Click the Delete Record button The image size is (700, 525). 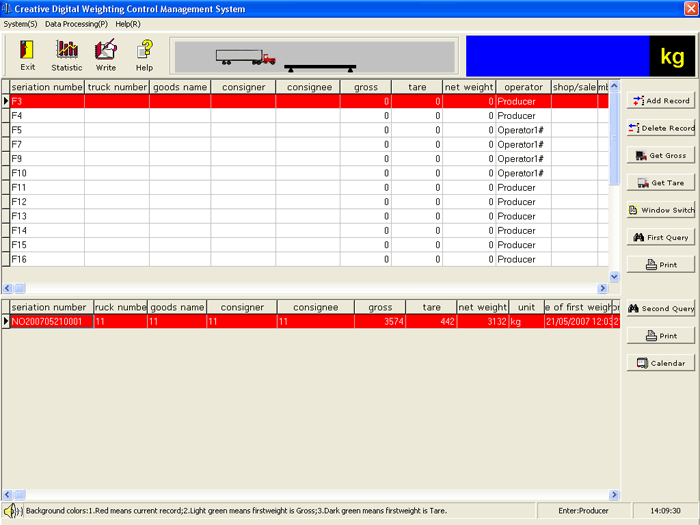pyautogui.click(x=661, y=128)
